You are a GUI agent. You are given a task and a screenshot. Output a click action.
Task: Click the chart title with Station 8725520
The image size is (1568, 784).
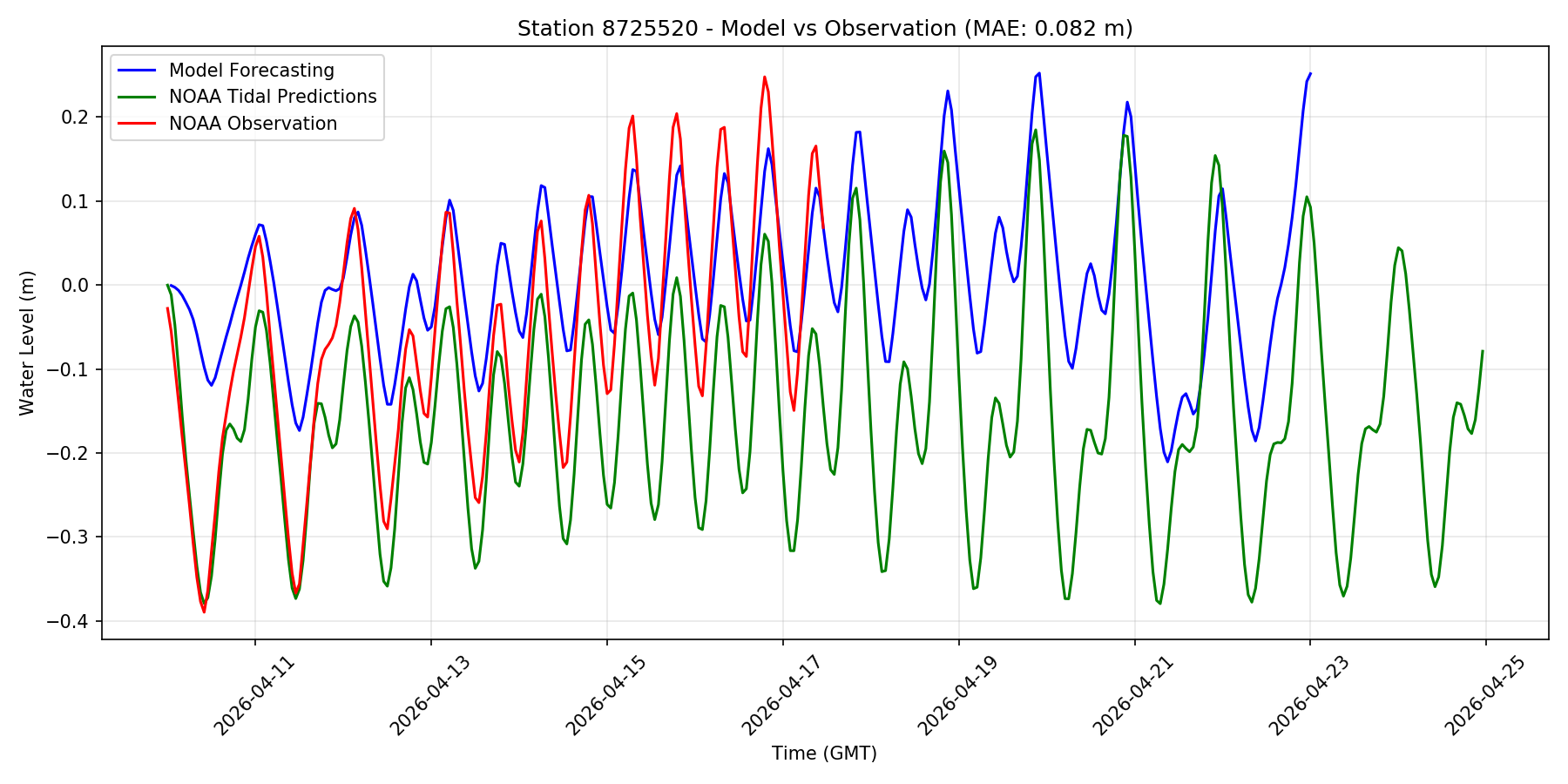pyautogui.click(x=824, y=29)
